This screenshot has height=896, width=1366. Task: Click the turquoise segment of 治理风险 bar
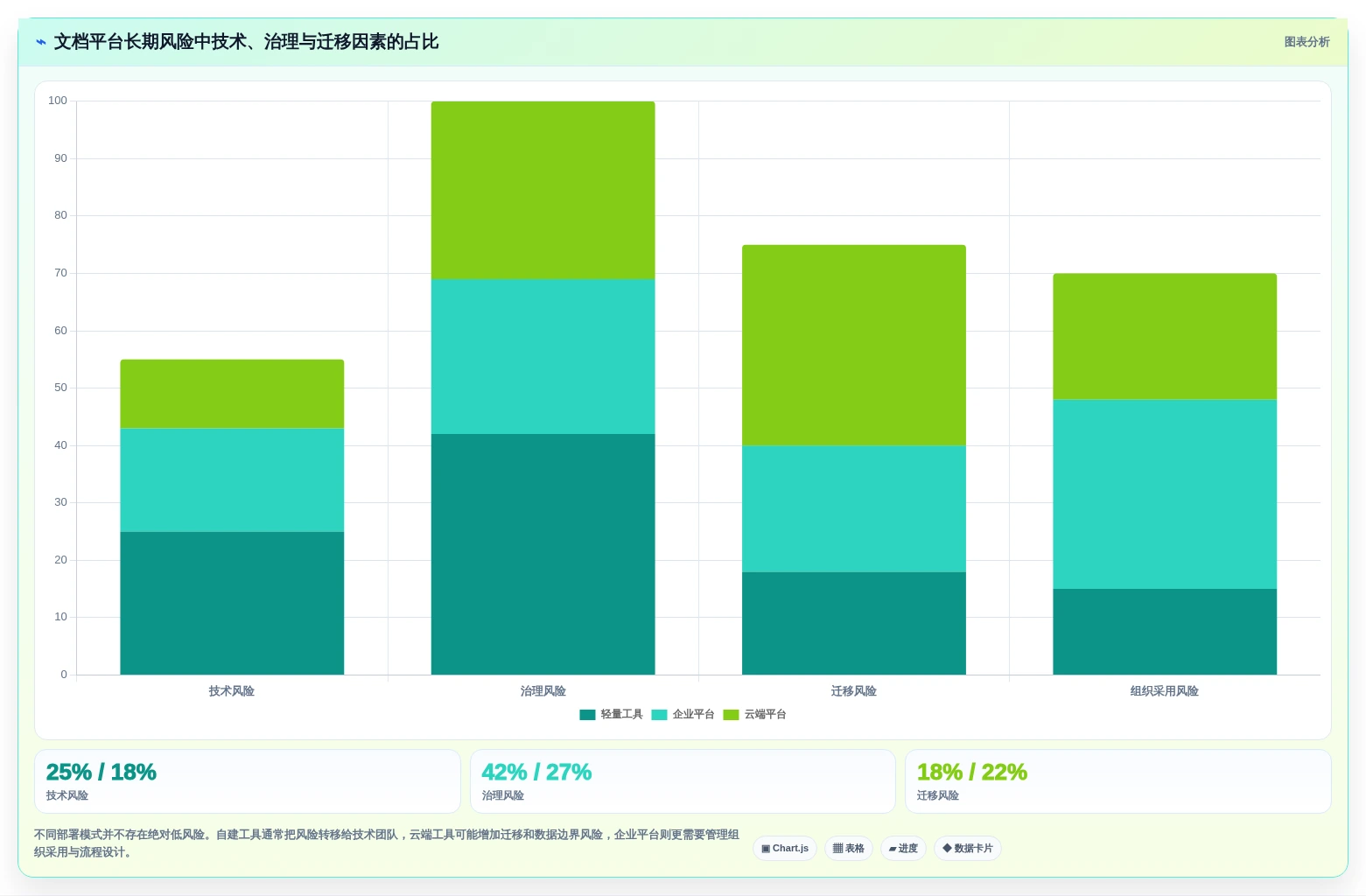click(x=543, y=357)
